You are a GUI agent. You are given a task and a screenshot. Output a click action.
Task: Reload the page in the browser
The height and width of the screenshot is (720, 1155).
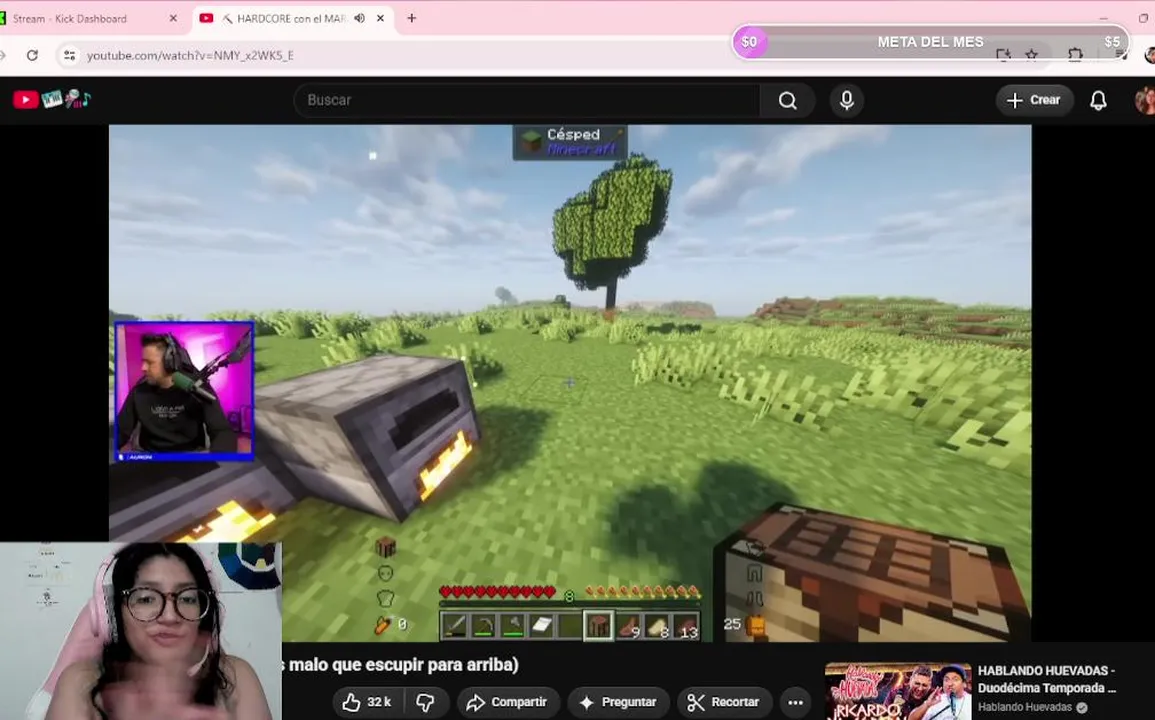pos(32,55)
